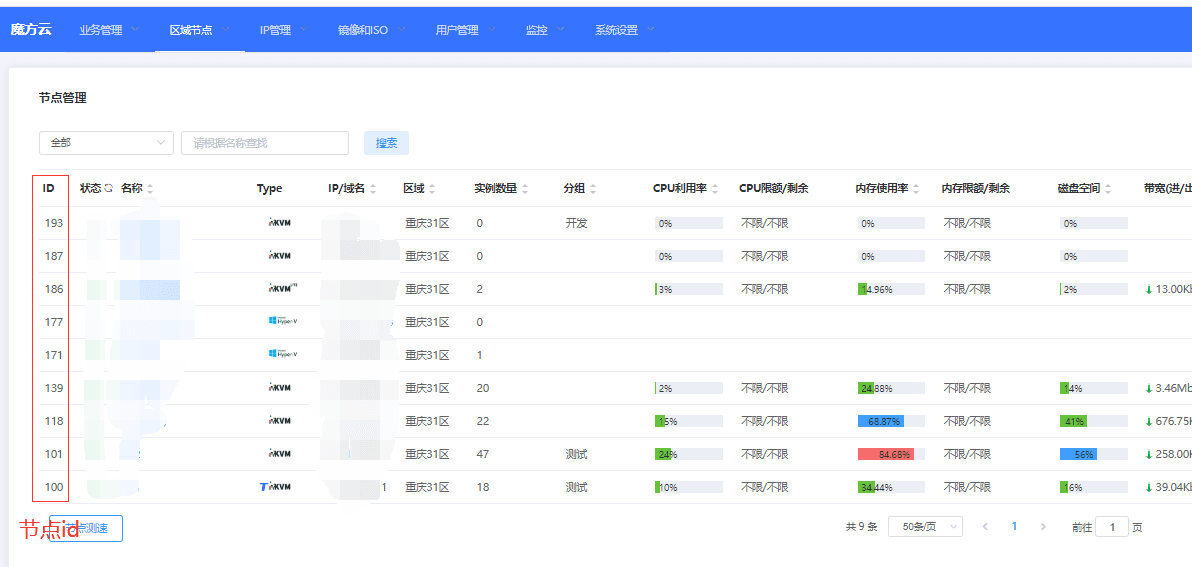Sort by 区域 using its sort arrows
1192x567 pixels.
coord(432,188)
